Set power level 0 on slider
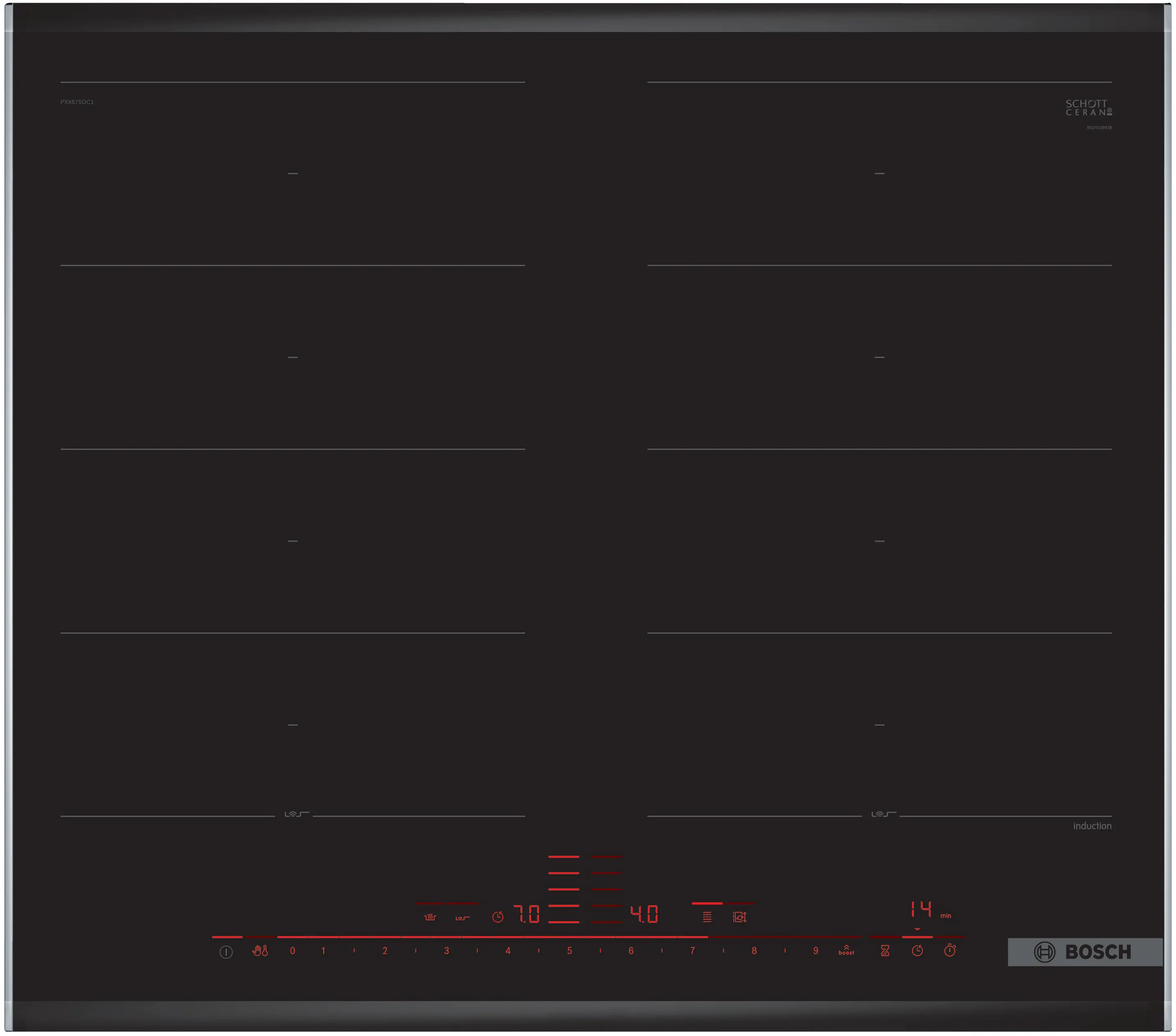The height and width of the screenshot is (1036, 1176). (292, 951)
